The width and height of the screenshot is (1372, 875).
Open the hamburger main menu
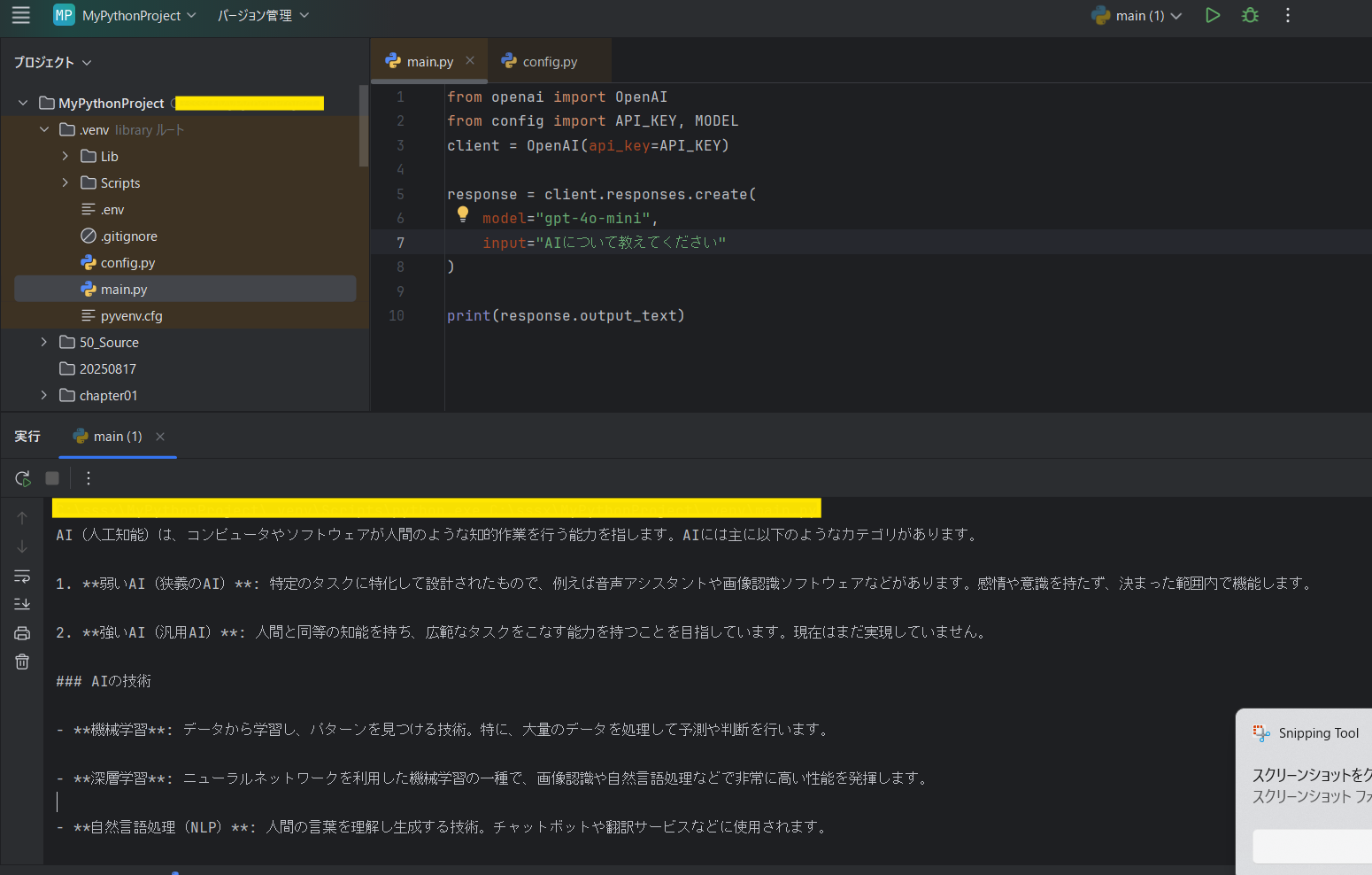20,15
